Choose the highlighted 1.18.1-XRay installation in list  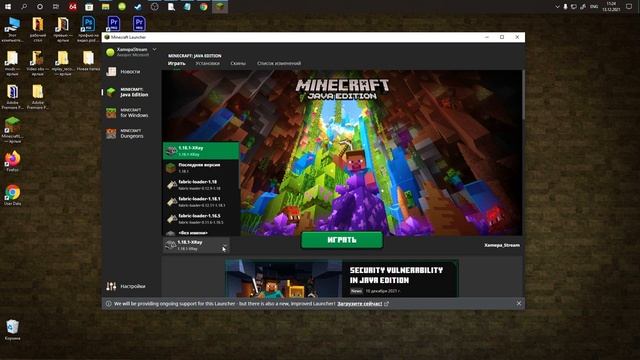(201, 151)
